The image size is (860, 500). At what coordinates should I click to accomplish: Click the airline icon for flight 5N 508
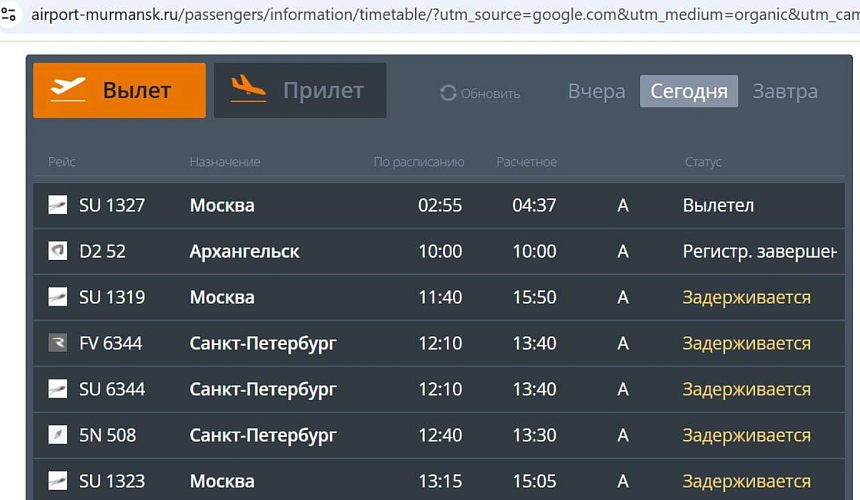point(58,435)
